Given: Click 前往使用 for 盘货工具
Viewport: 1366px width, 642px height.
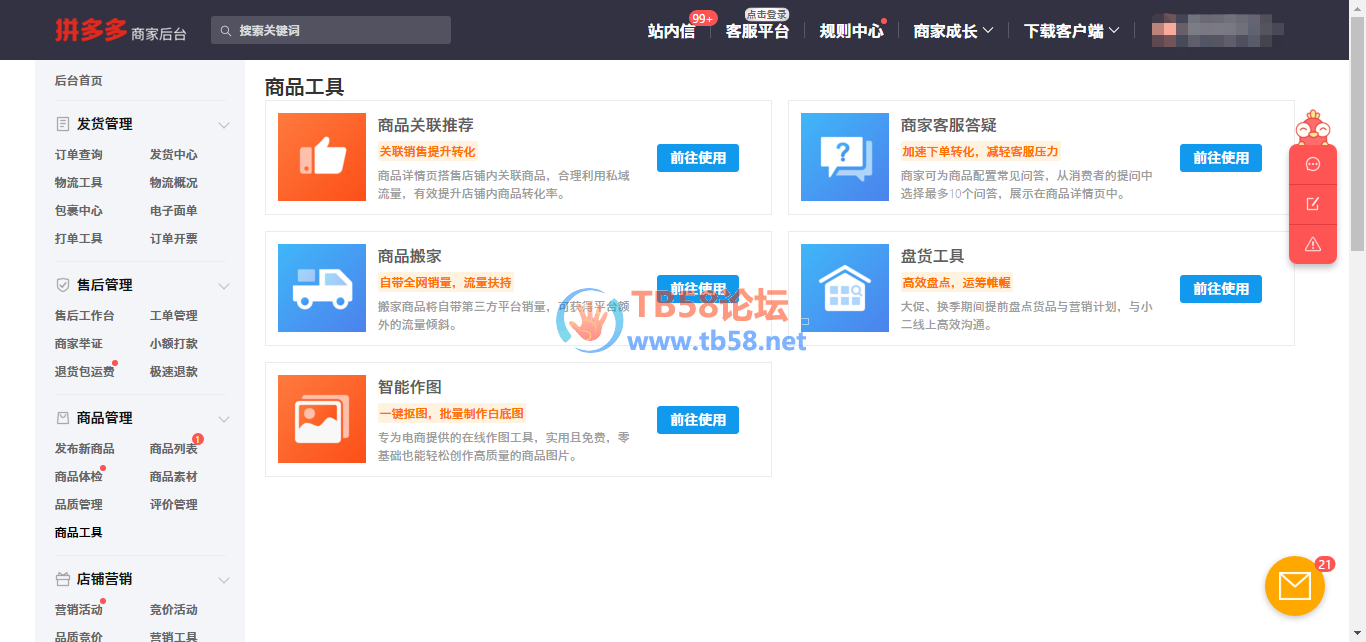Looking at the screenshot, I should point(1221,289).
